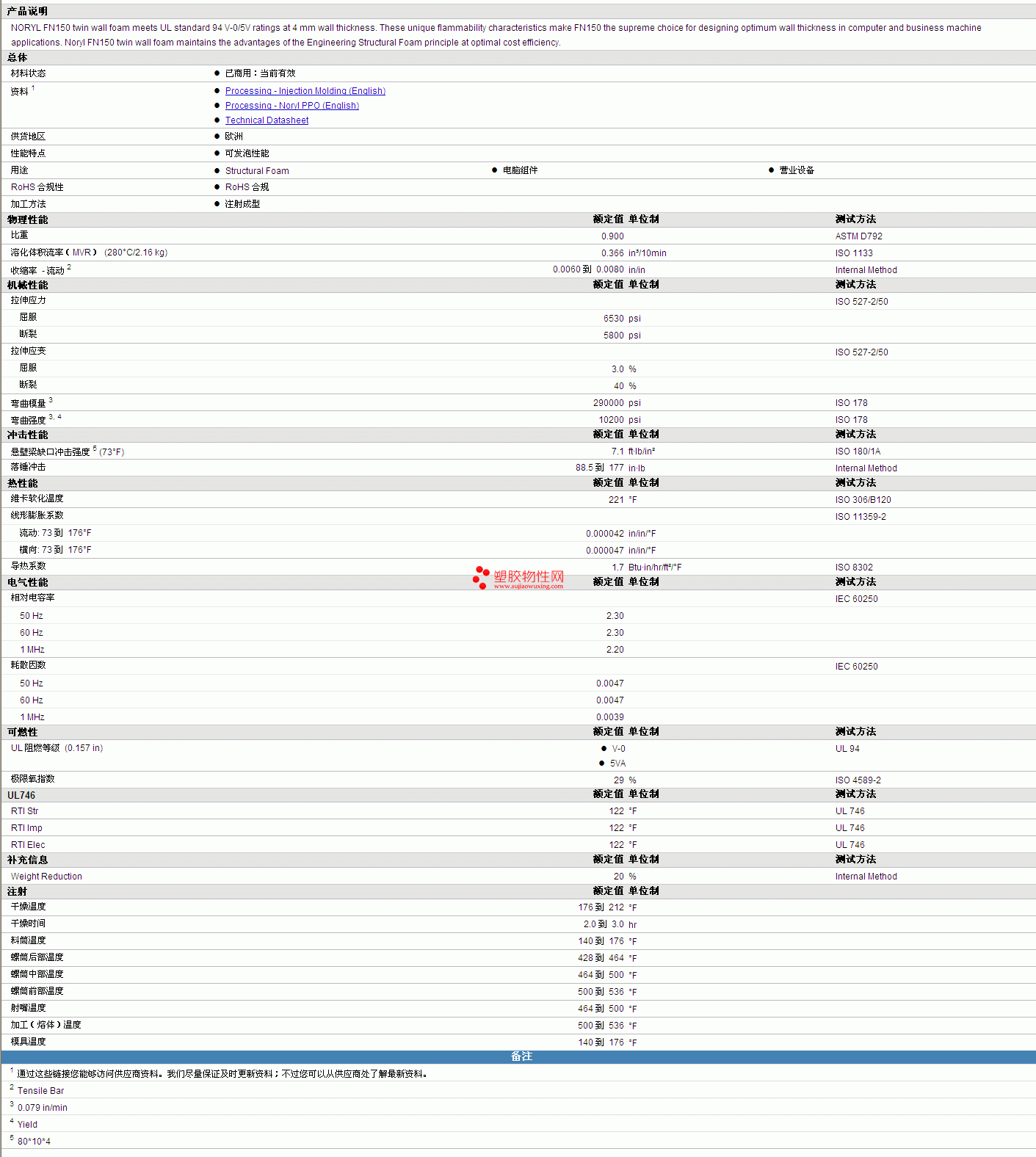Select the yield stress value 6530

[x=614, y=319]
